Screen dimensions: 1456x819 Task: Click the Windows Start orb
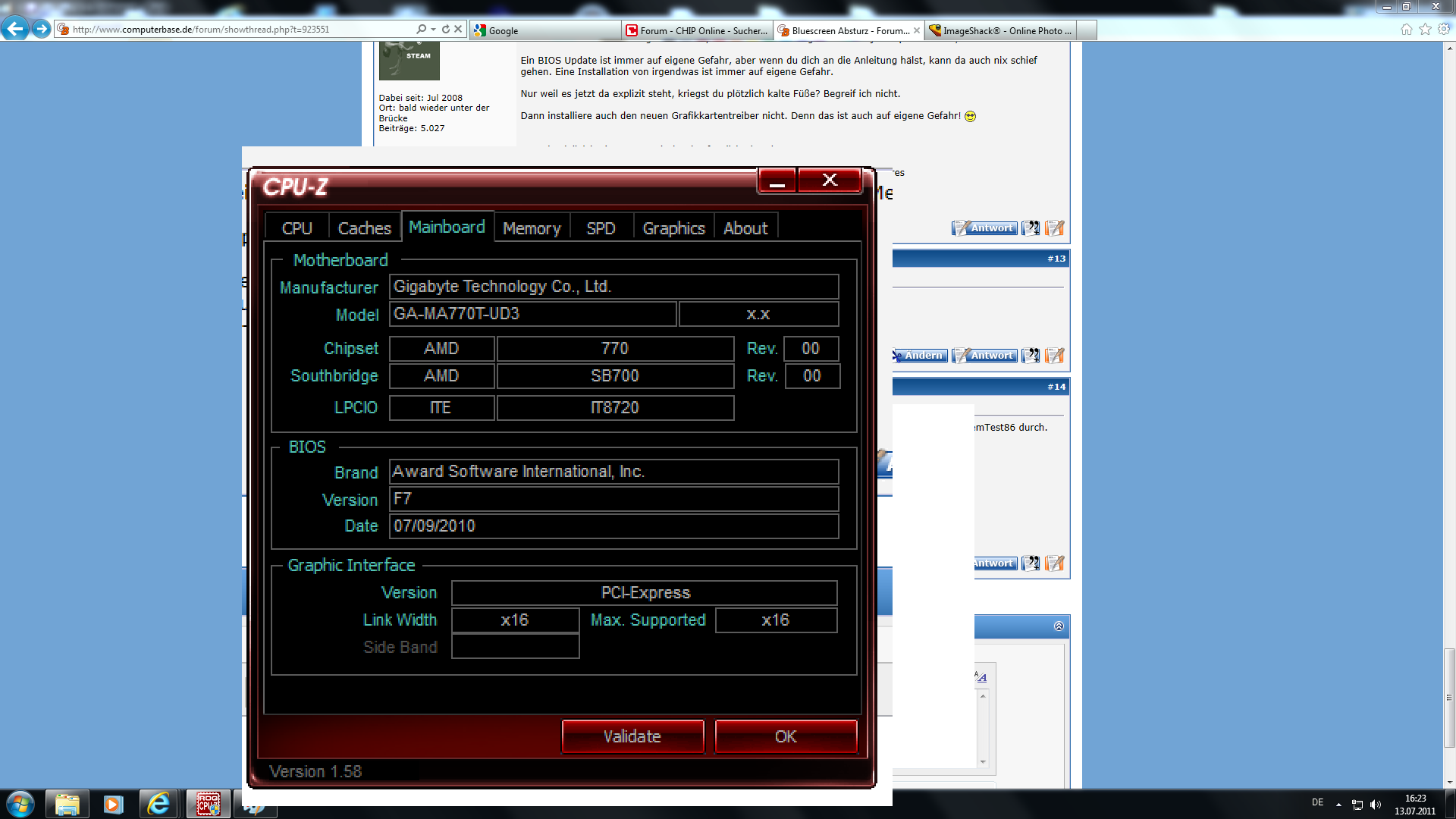(x=20, y=804)
